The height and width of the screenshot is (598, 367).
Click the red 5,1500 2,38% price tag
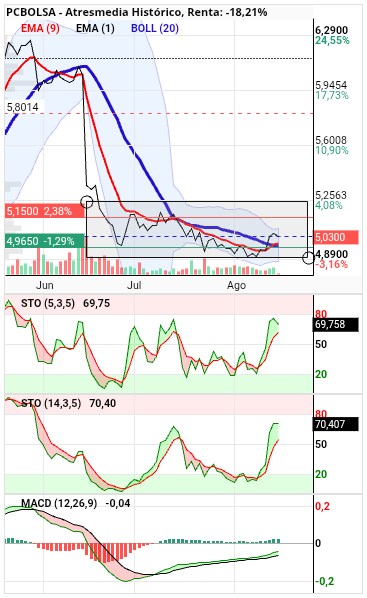(45, 211)
